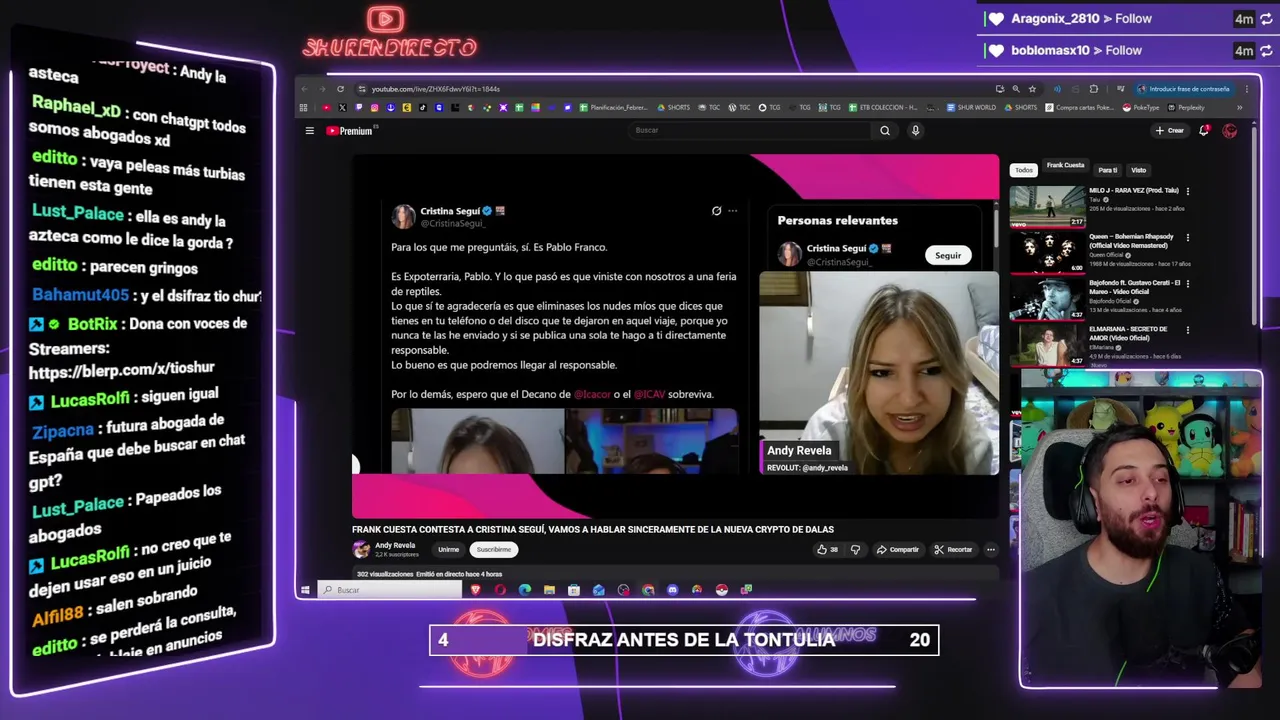Open Microsoft Store from the taskbar
The width and height of the screenshot is (1280, 720).
[574, 590]
